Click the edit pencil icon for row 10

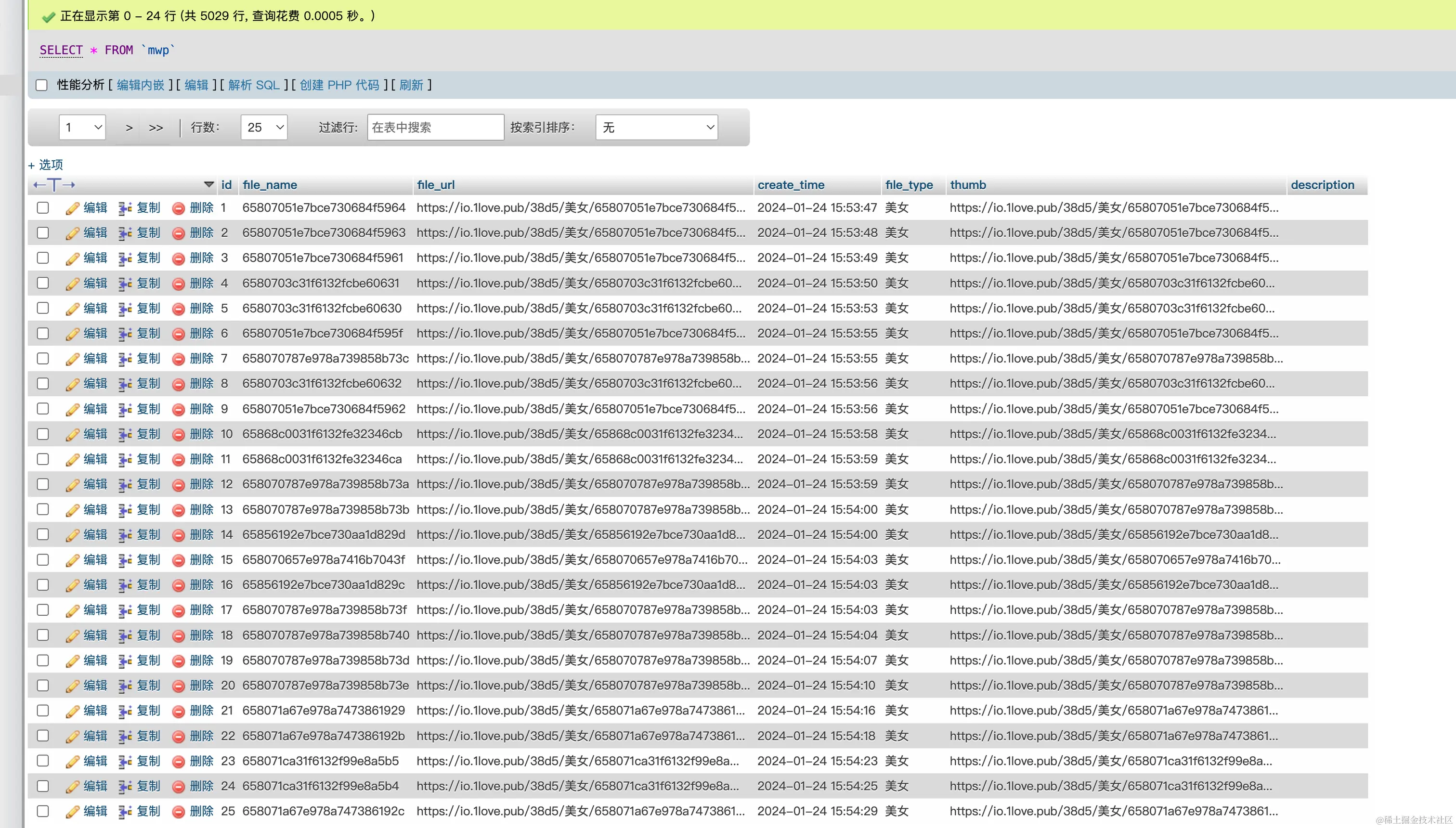tap(72, 435)
